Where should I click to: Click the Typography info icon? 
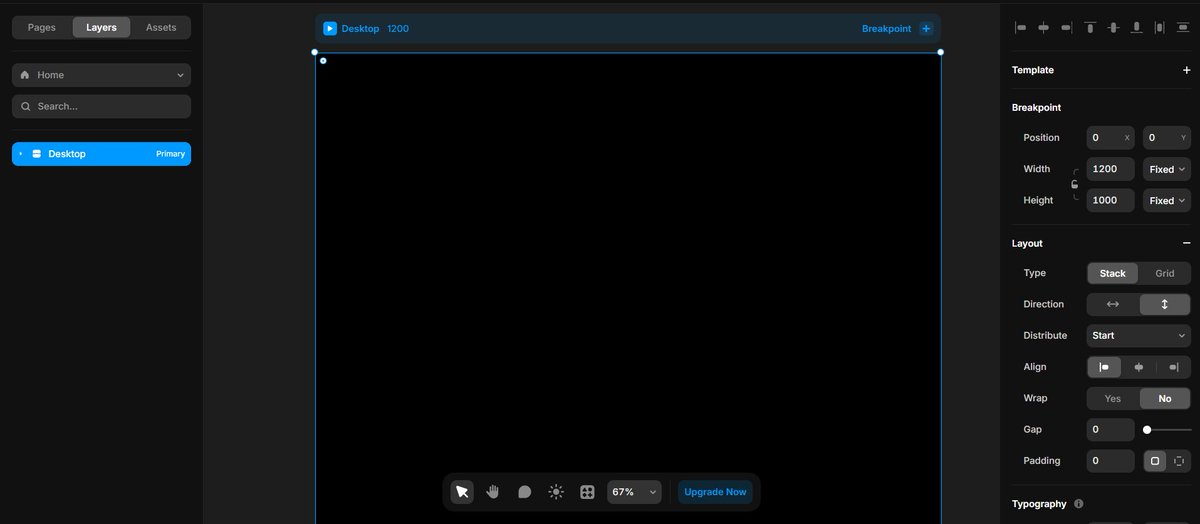(x=1079, y=504)
